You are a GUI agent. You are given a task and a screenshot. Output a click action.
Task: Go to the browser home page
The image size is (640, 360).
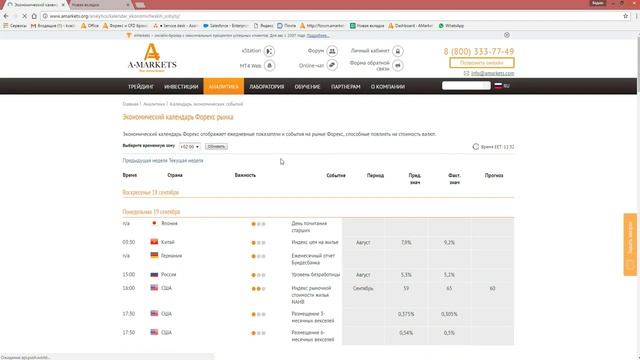tap(34, 16)
